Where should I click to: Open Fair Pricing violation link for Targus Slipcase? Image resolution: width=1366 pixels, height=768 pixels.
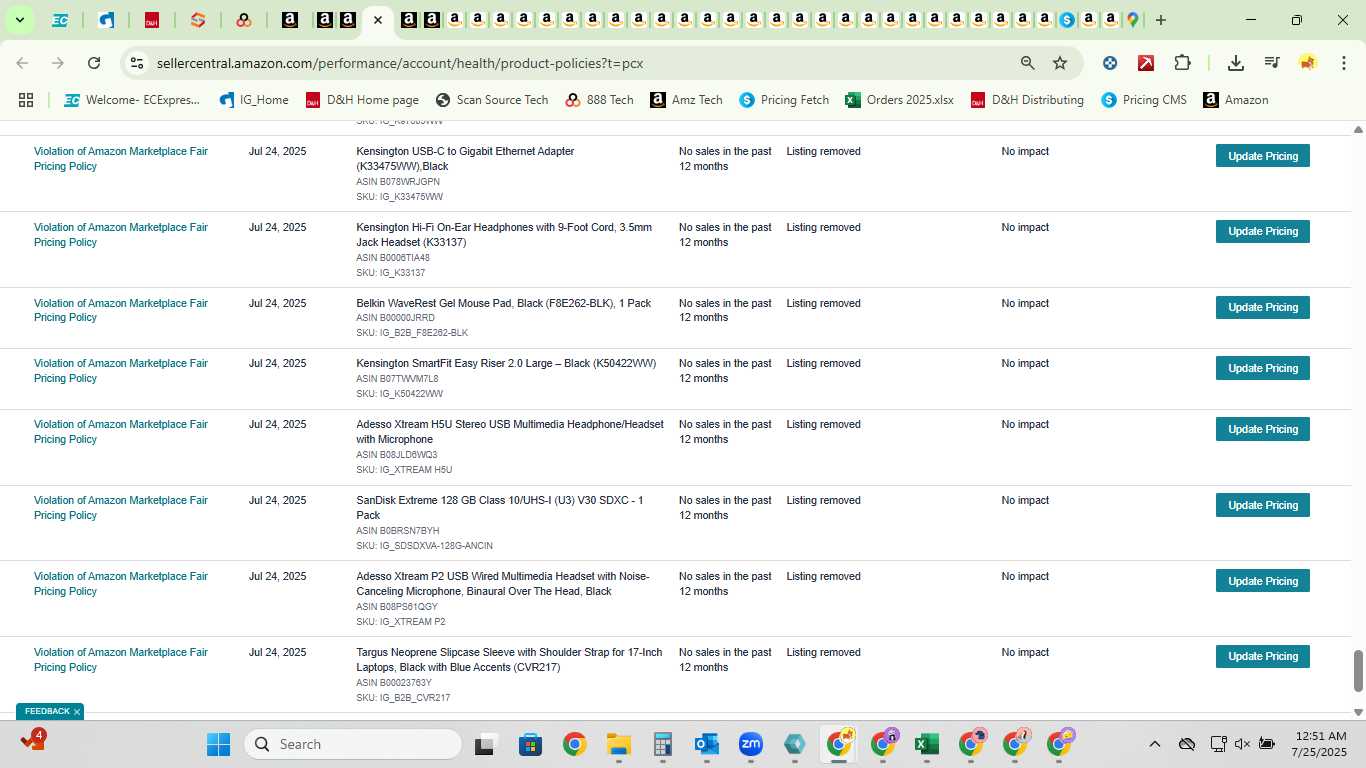[x=121, y=660]
